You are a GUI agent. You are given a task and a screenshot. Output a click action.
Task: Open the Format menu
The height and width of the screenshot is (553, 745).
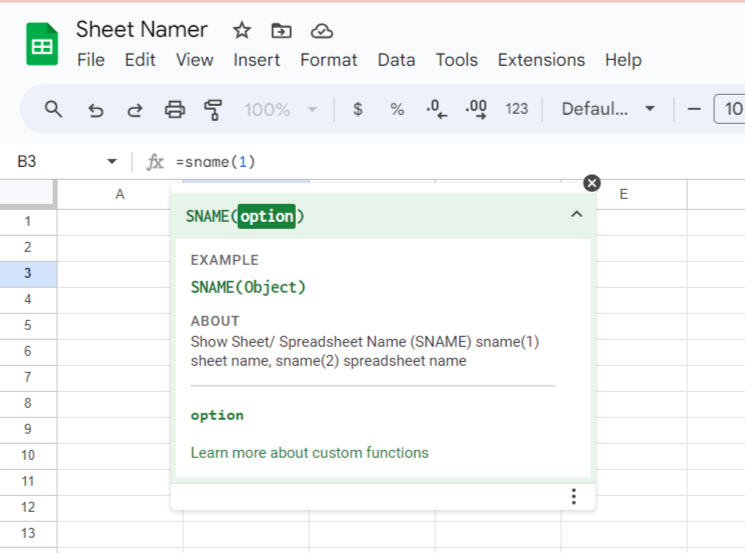[x=328, y=60]
